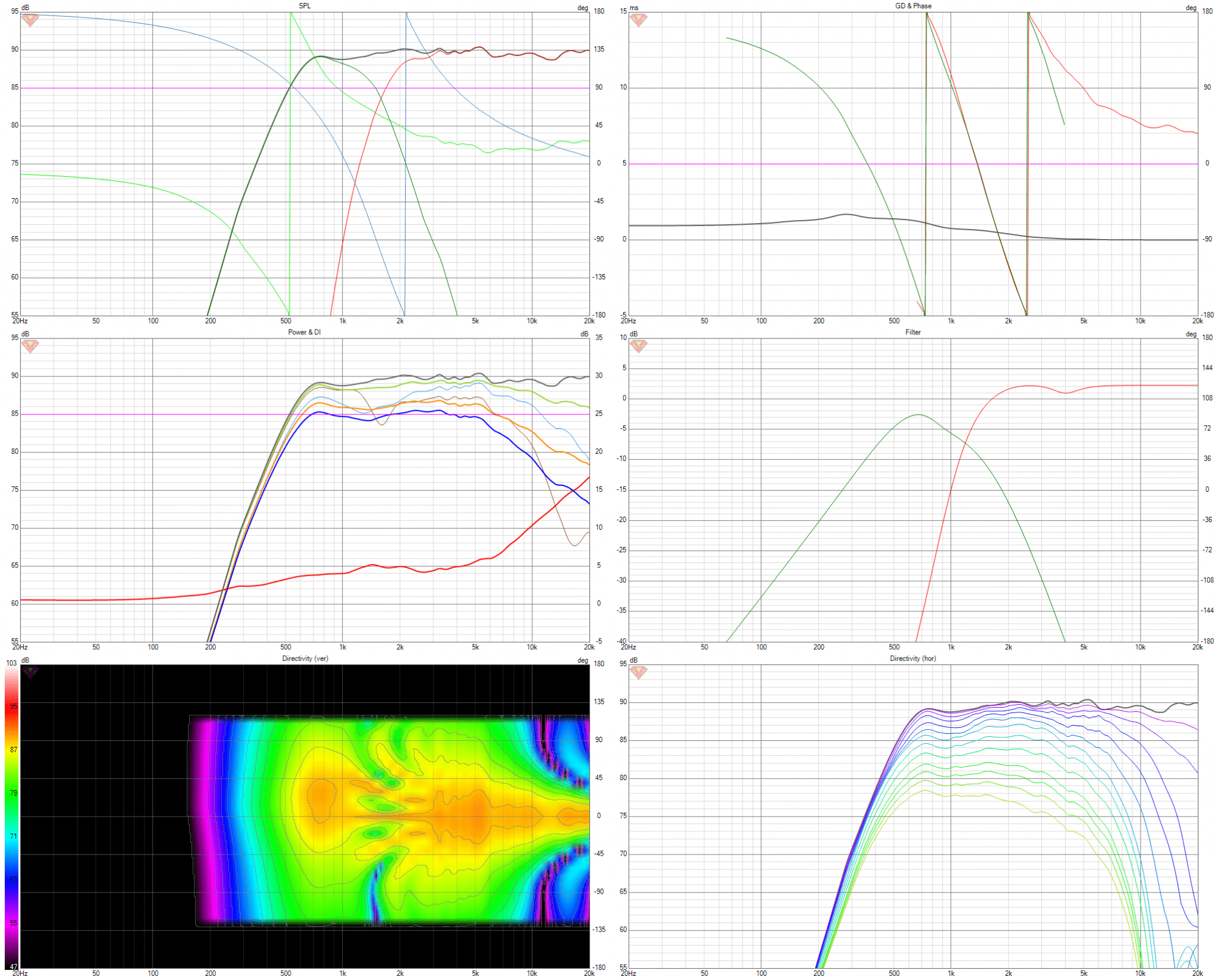
Task: Click the Power & DI chart title
Action: pyautogui.click(x=304, y=332)
